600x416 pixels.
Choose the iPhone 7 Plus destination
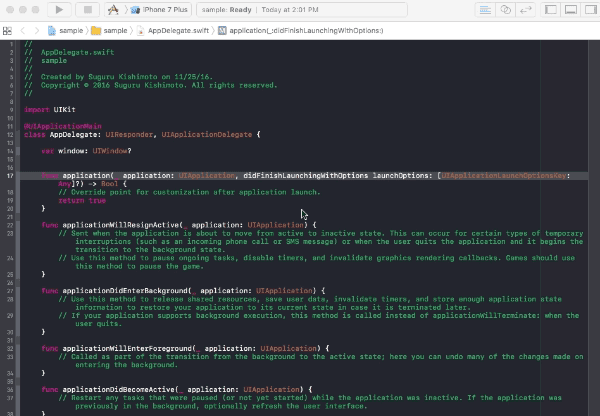[161, 10]
